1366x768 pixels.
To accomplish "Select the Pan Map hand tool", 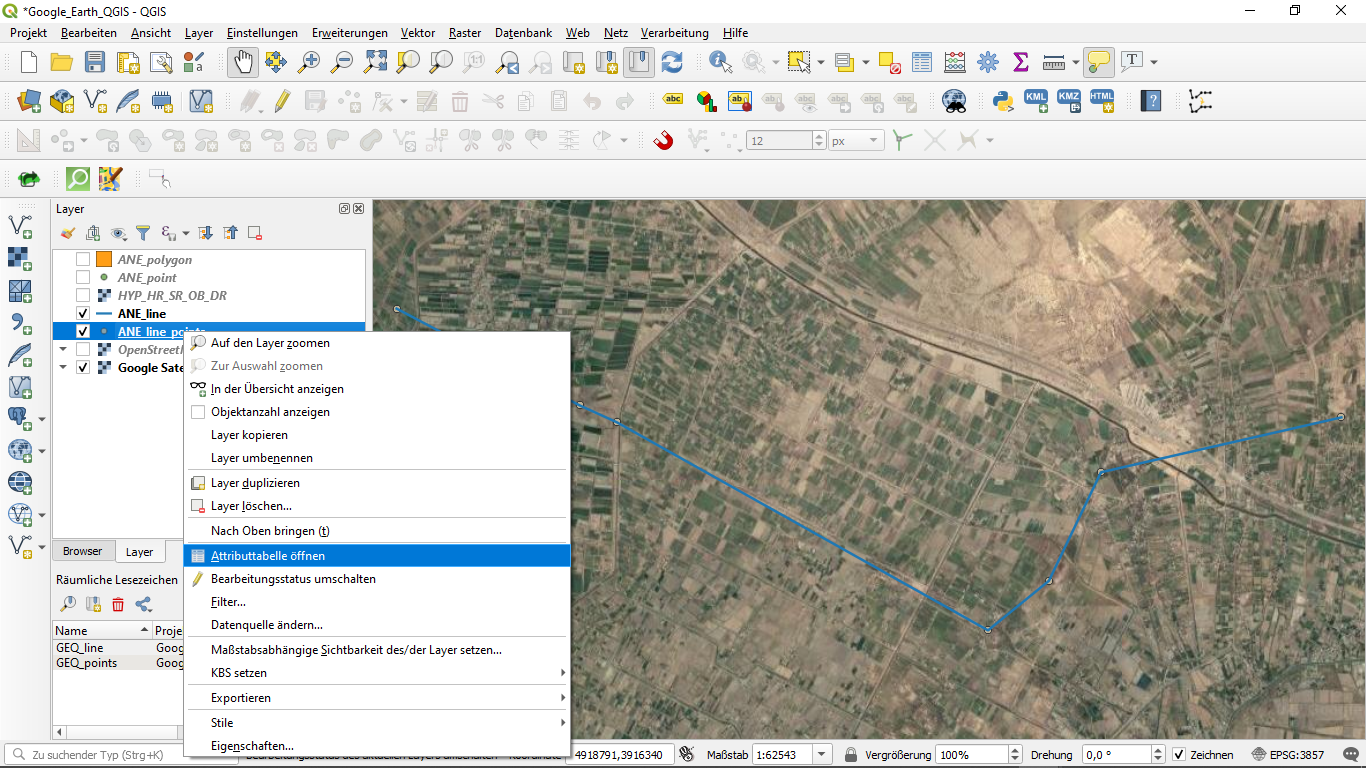I will [x=242, y=62].
